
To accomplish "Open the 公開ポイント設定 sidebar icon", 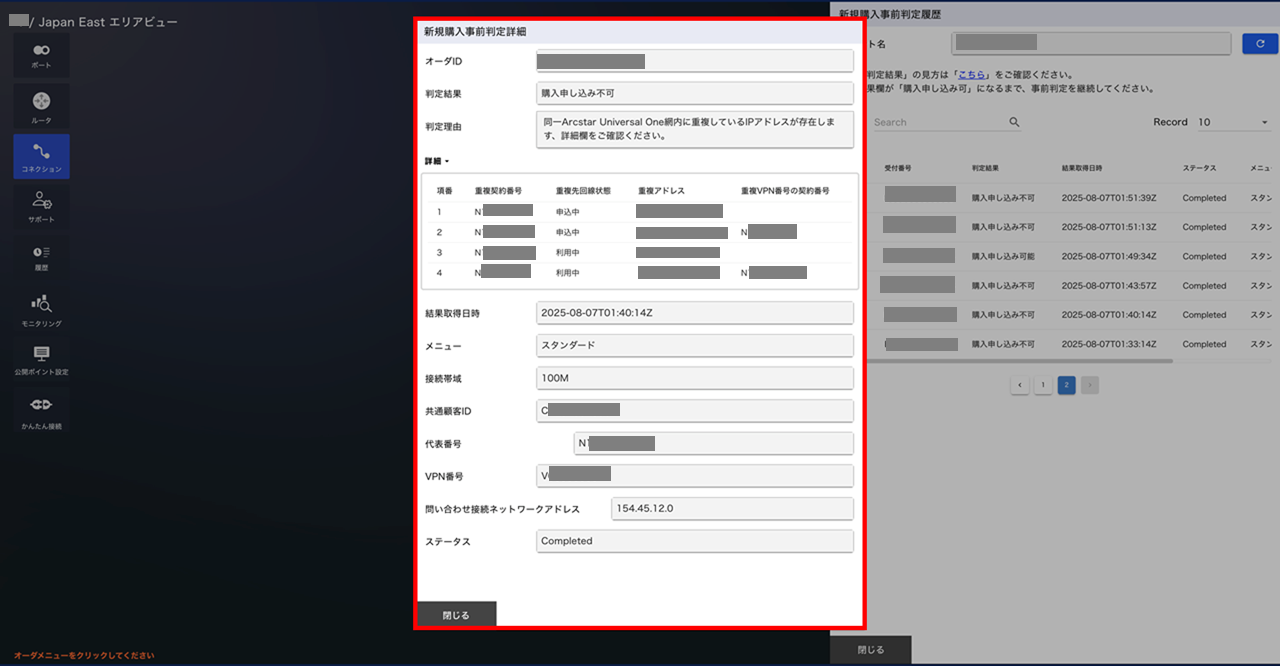I will [41, 361].
